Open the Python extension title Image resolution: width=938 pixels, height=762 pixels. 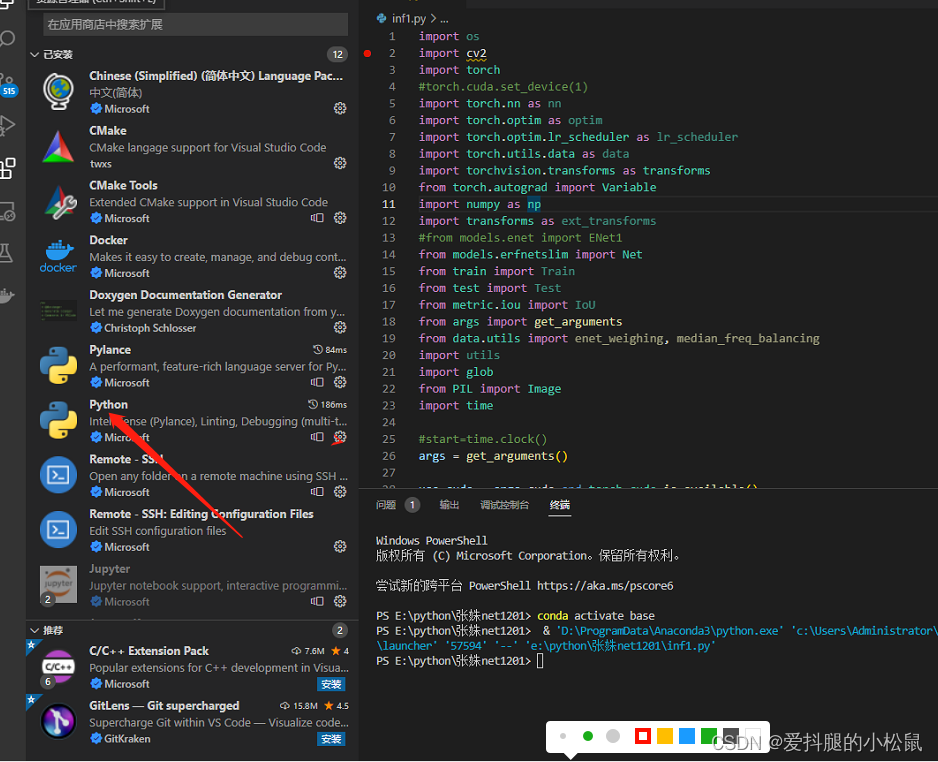pyautogui.click(x=108, y=404)
